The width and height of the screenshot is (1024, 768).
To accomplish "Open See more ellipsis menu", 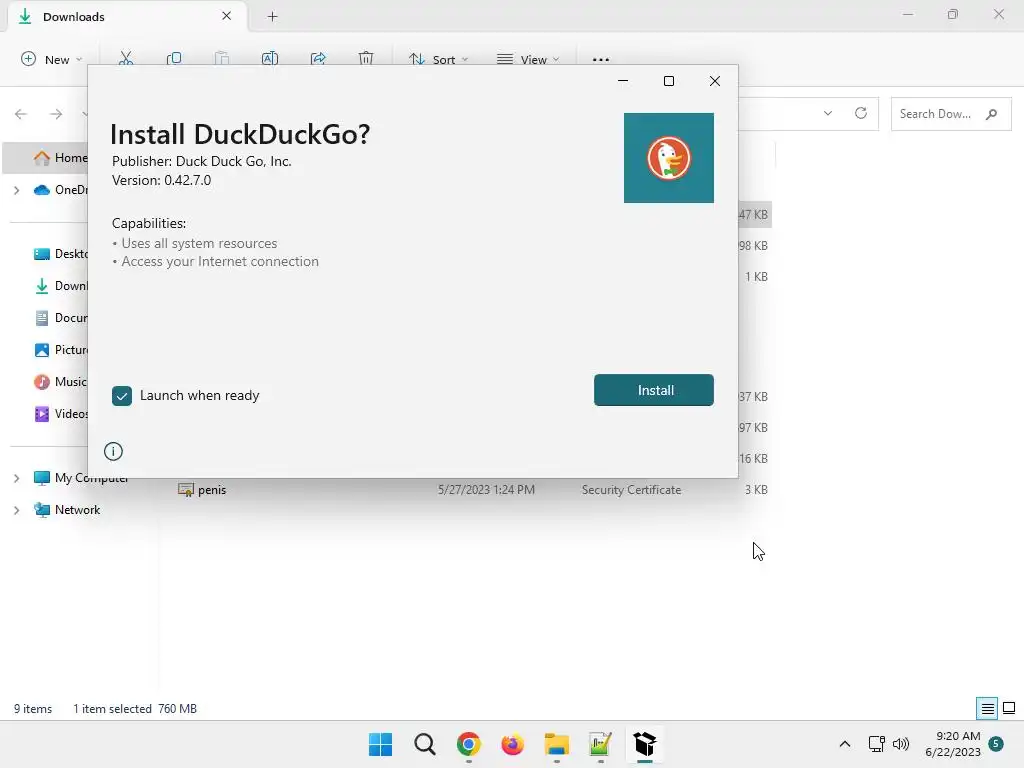I will (x=601, y=59).
